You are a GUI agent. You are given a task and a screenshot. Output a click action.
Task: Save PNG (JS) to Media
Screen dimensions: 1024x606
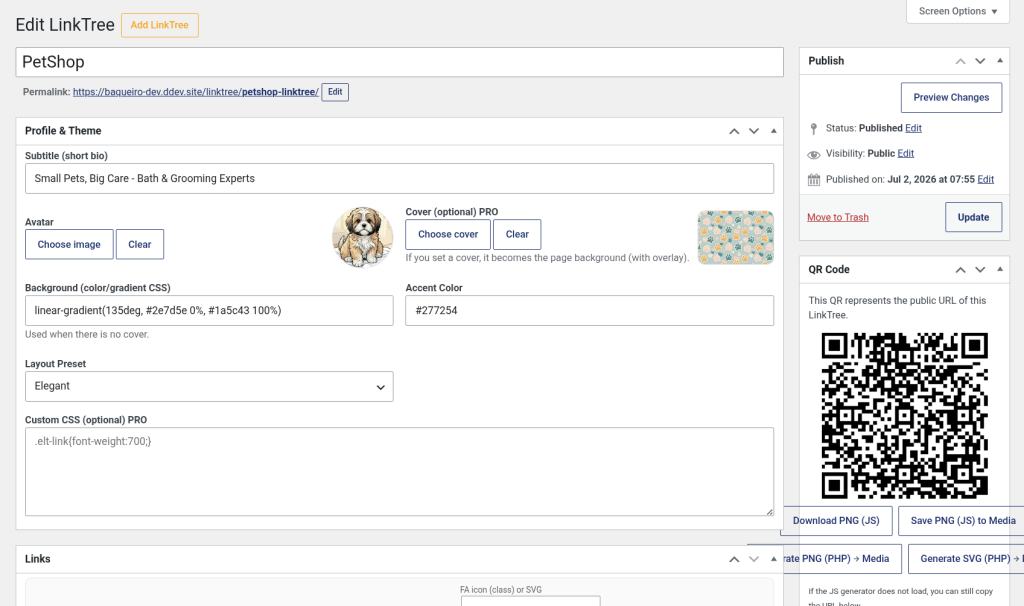click(x=961, y=521)
